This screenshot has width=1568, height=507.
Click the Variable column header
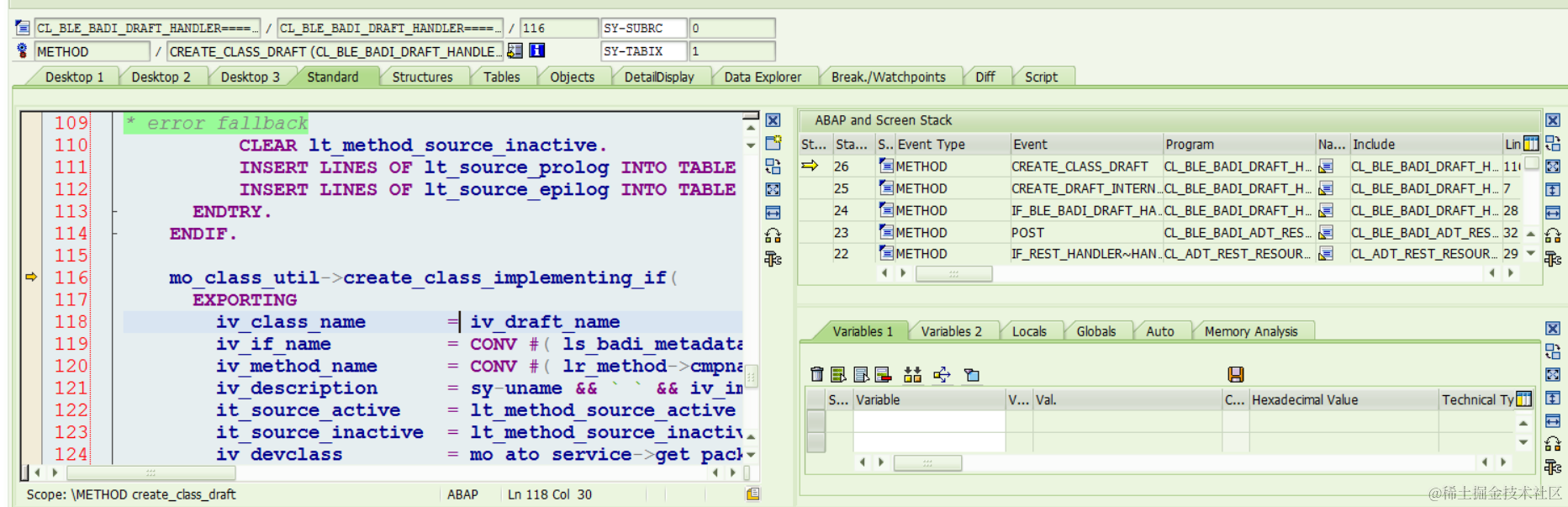pos(929,399)
